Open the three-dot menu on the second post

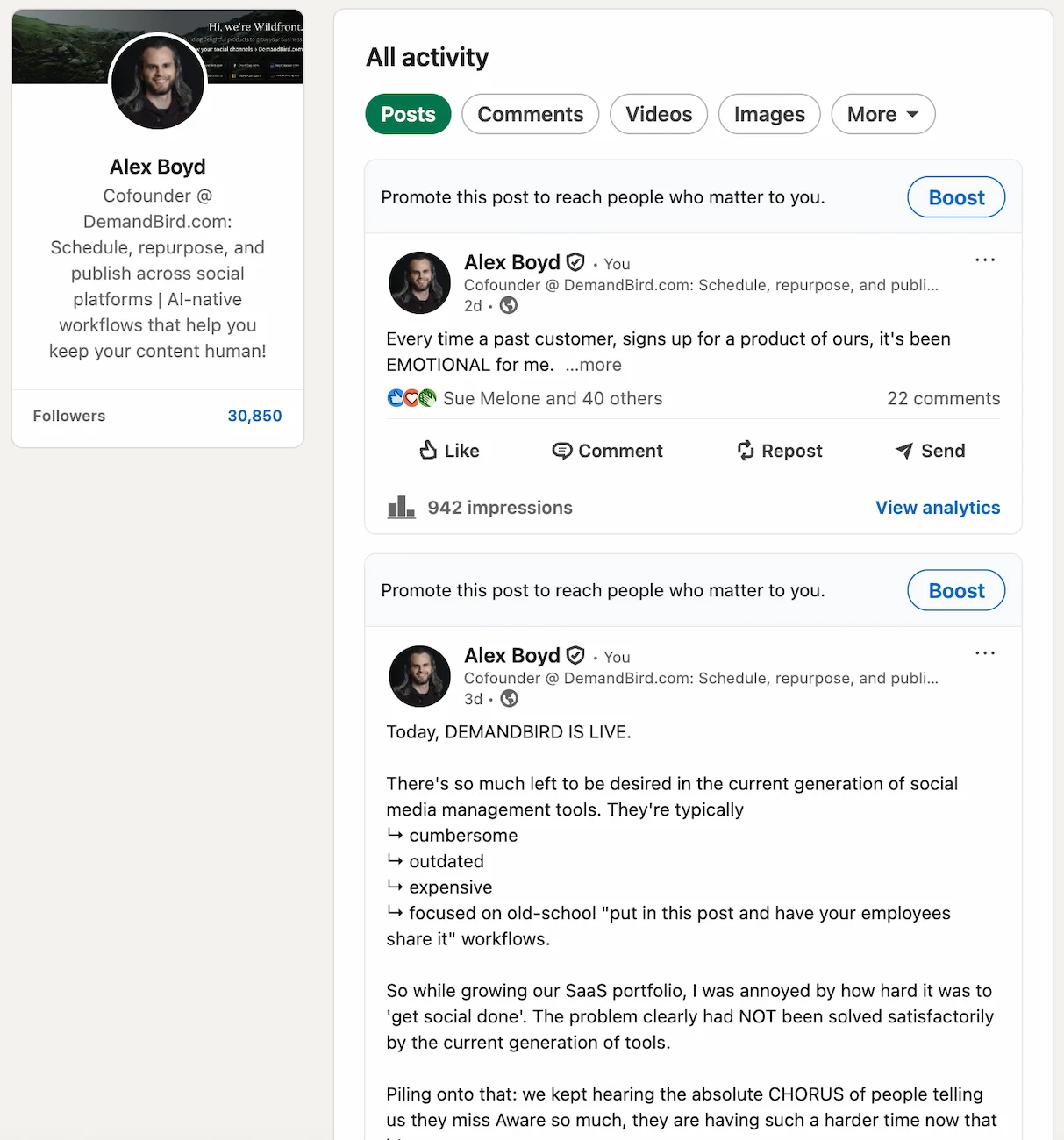985,652
